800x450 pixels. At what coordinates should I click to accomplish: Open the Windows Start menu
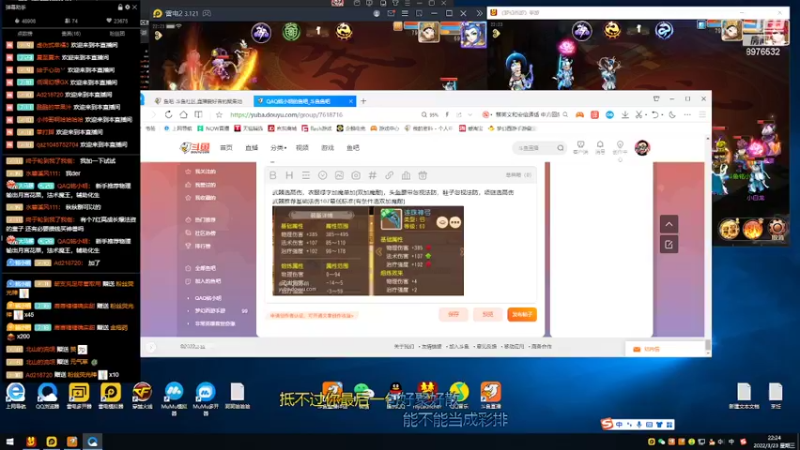click(x=10, y=441)
